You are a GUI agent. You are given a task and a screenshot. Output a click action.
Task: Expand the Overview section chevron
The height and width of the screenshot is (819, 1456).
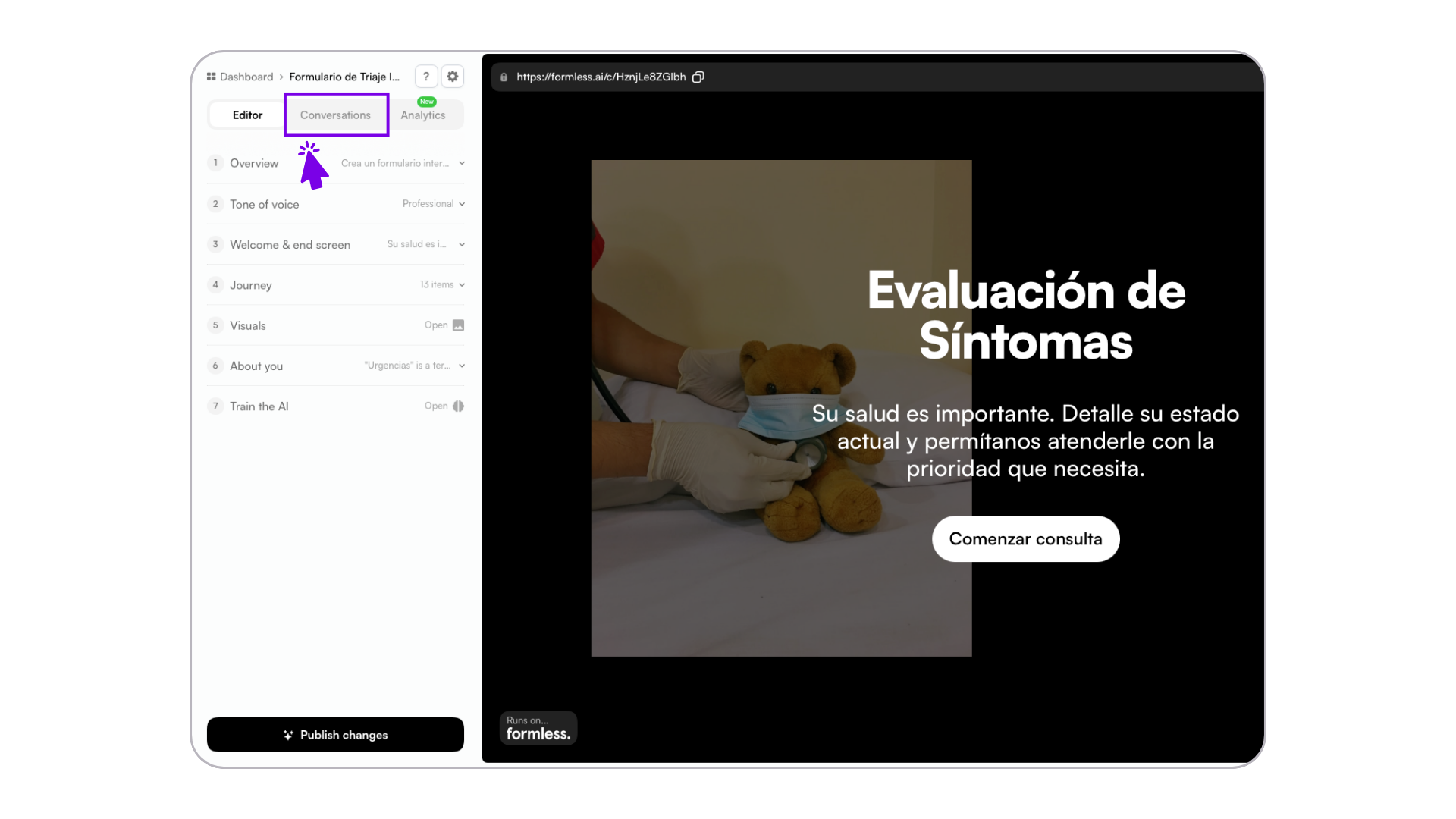pyautogui.click(x=462, y=163)
